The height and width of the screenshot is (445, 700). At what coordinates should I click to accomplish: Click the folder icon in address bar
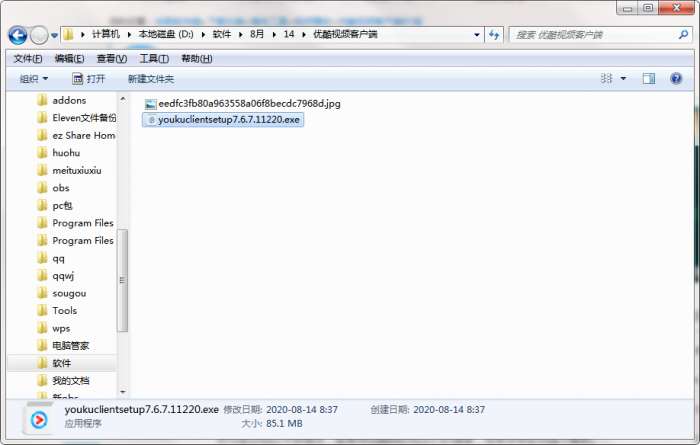click(x=68, y=34)
